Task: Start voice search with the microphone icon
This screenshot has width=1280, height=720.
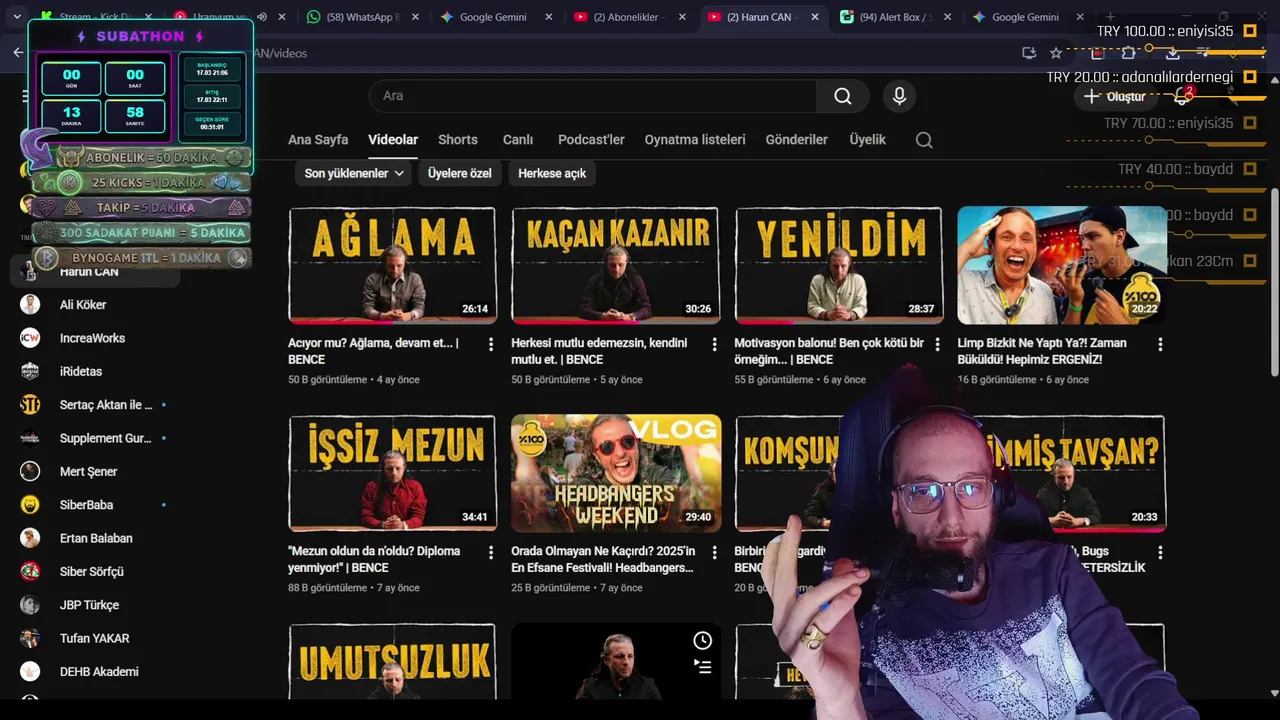Action: point(899,96)
